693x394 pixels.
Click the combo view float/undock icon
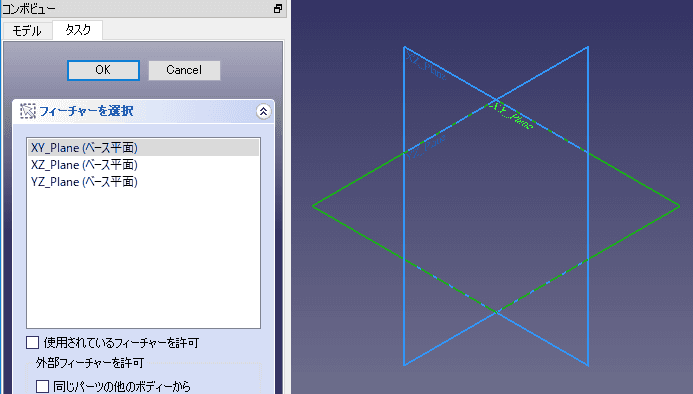[278, 8]
